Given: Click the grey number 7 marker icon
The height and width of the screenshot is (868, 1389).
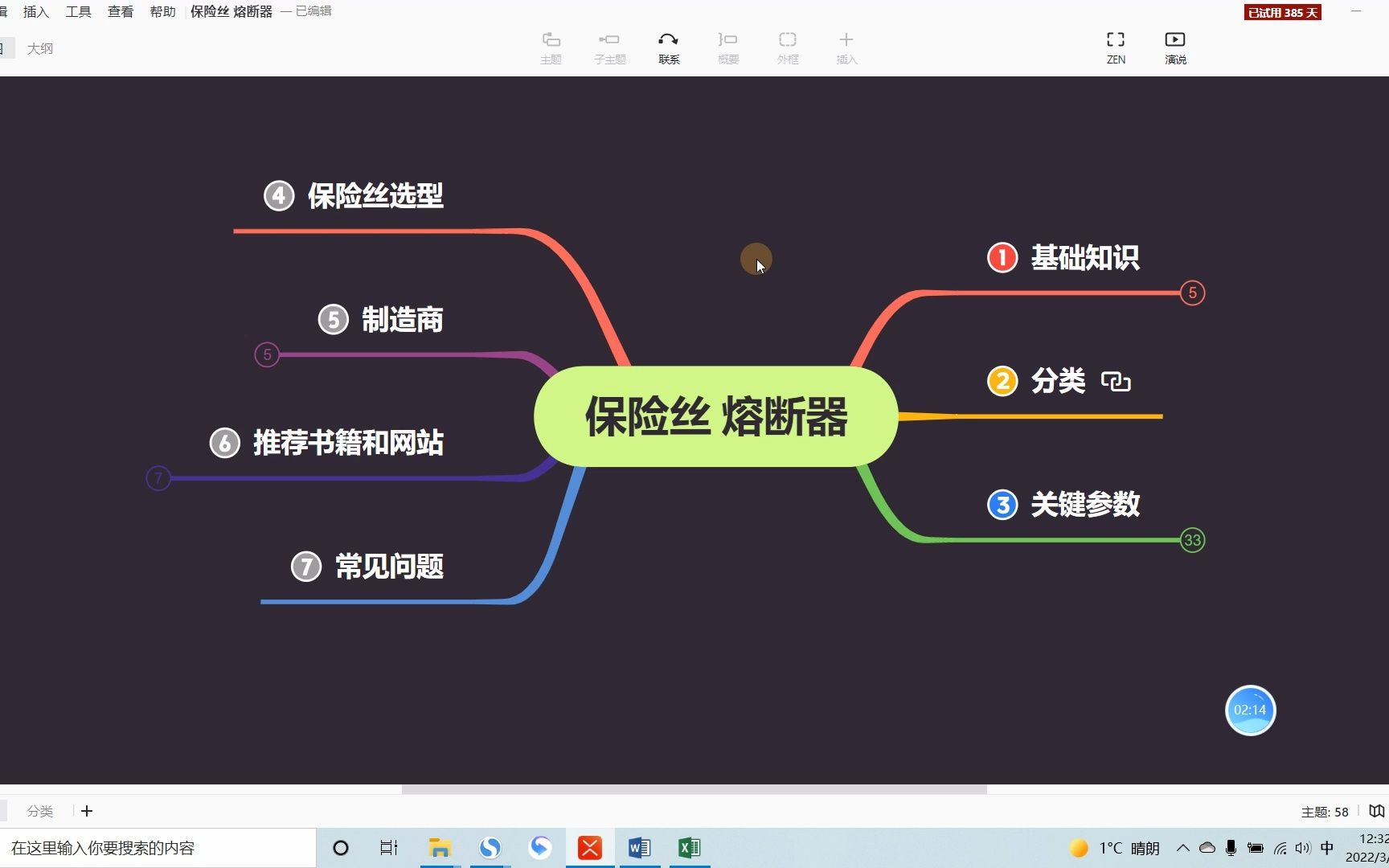Looking at the screenshot, I should point(306,566).
